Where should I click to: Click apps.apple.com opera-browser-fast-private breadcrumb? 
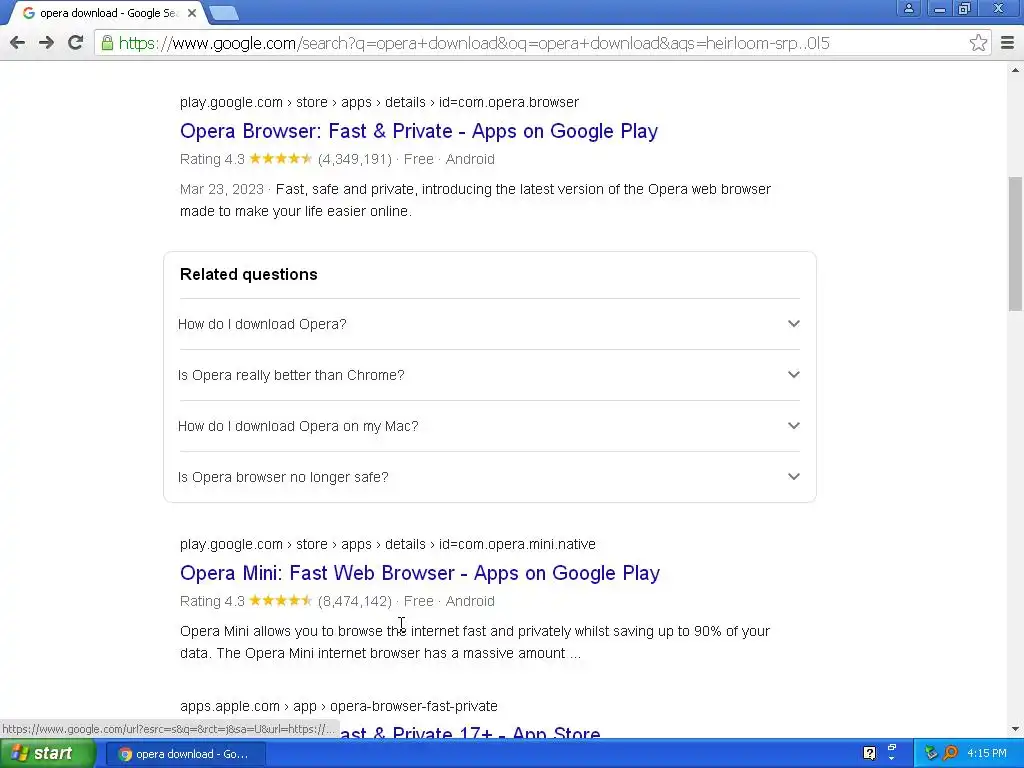pos(339,707)
